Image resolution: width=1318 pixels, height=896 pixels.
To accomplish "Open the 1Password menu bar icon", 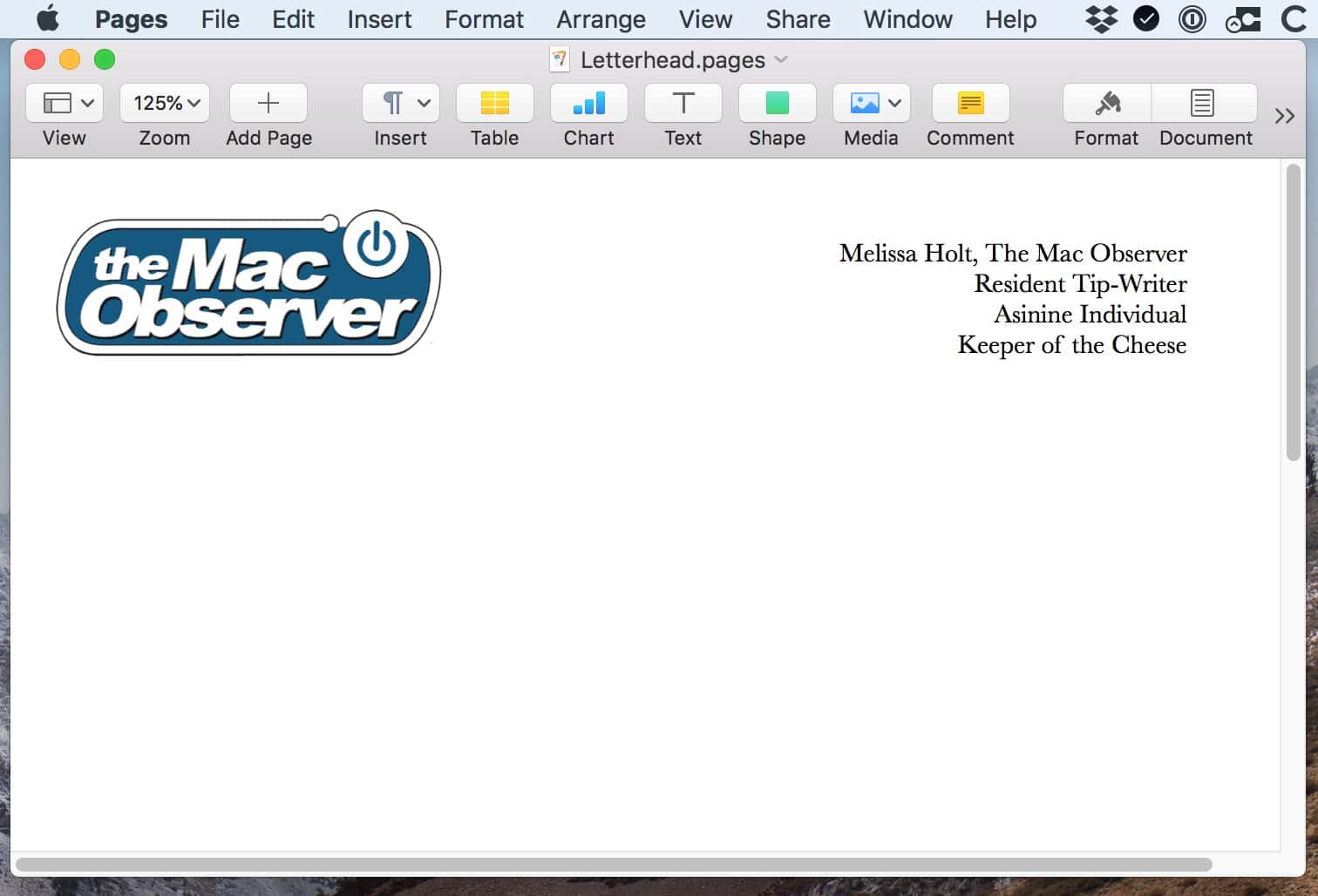I will coord(1192,19).
